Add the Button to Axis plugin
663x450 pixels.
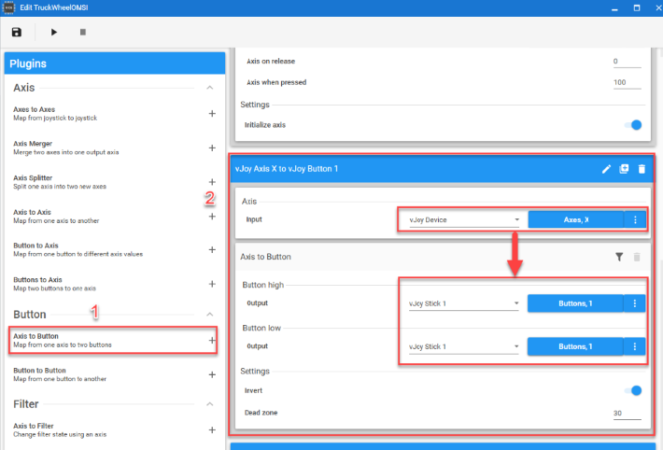pos(212,250)
